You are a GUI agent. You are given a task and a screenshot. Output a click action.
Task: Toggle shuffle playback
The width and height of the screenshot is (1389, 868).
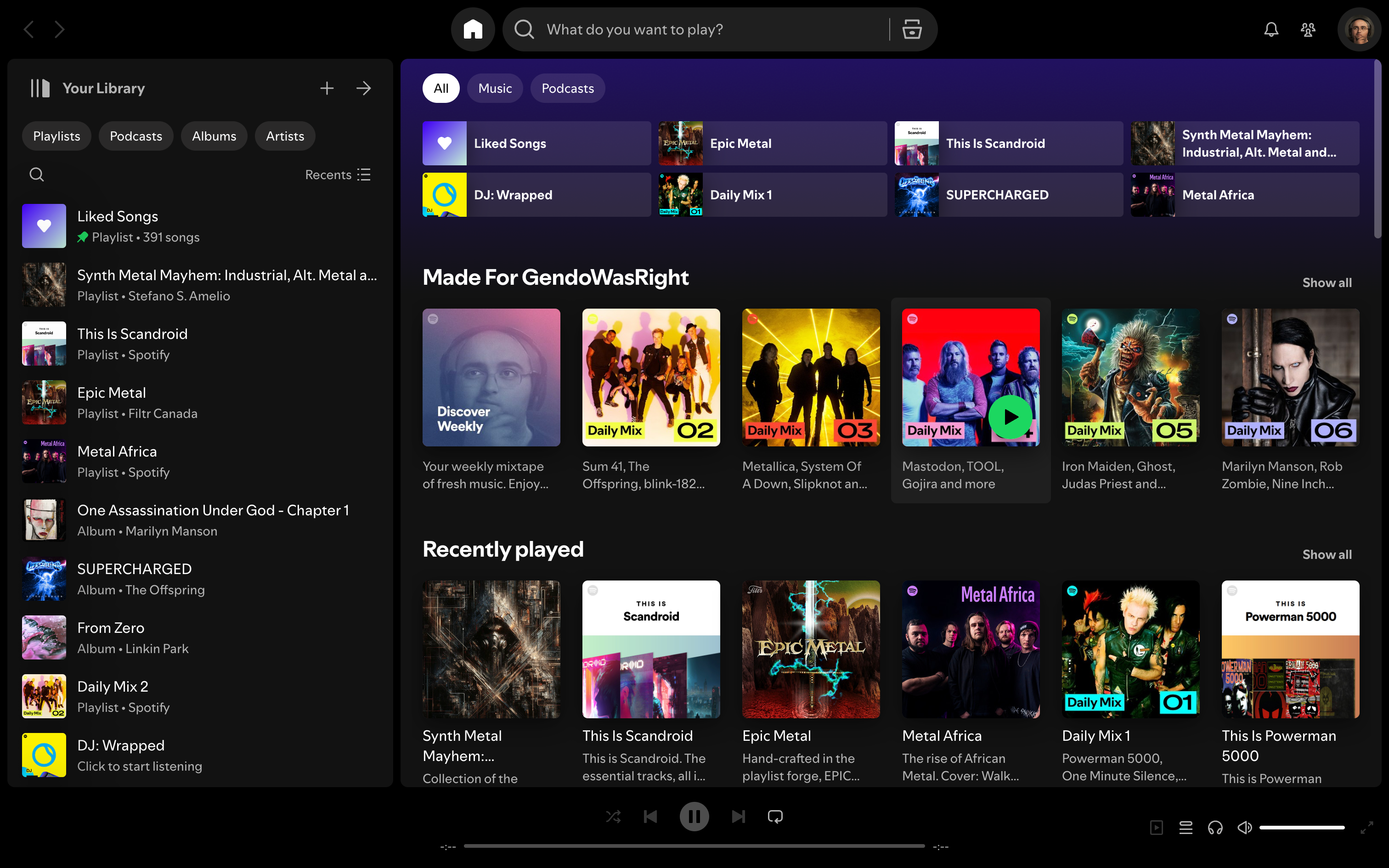click(x=613, y=817)
